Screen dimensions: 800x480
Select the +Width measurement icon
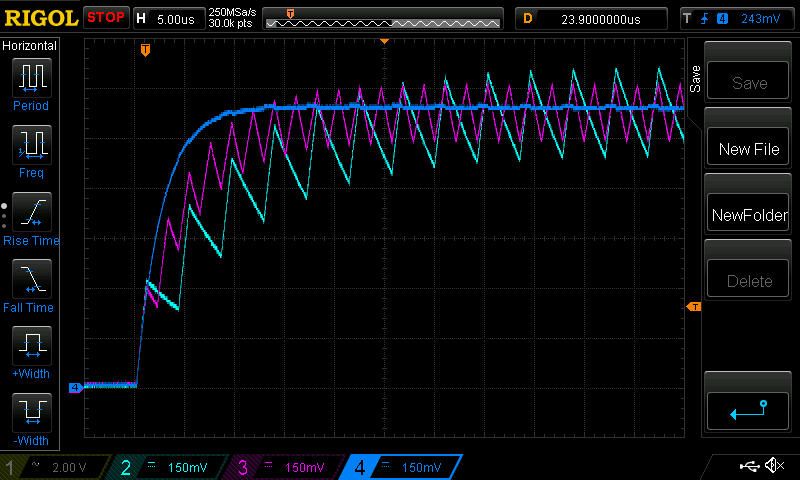coord(32,345)
